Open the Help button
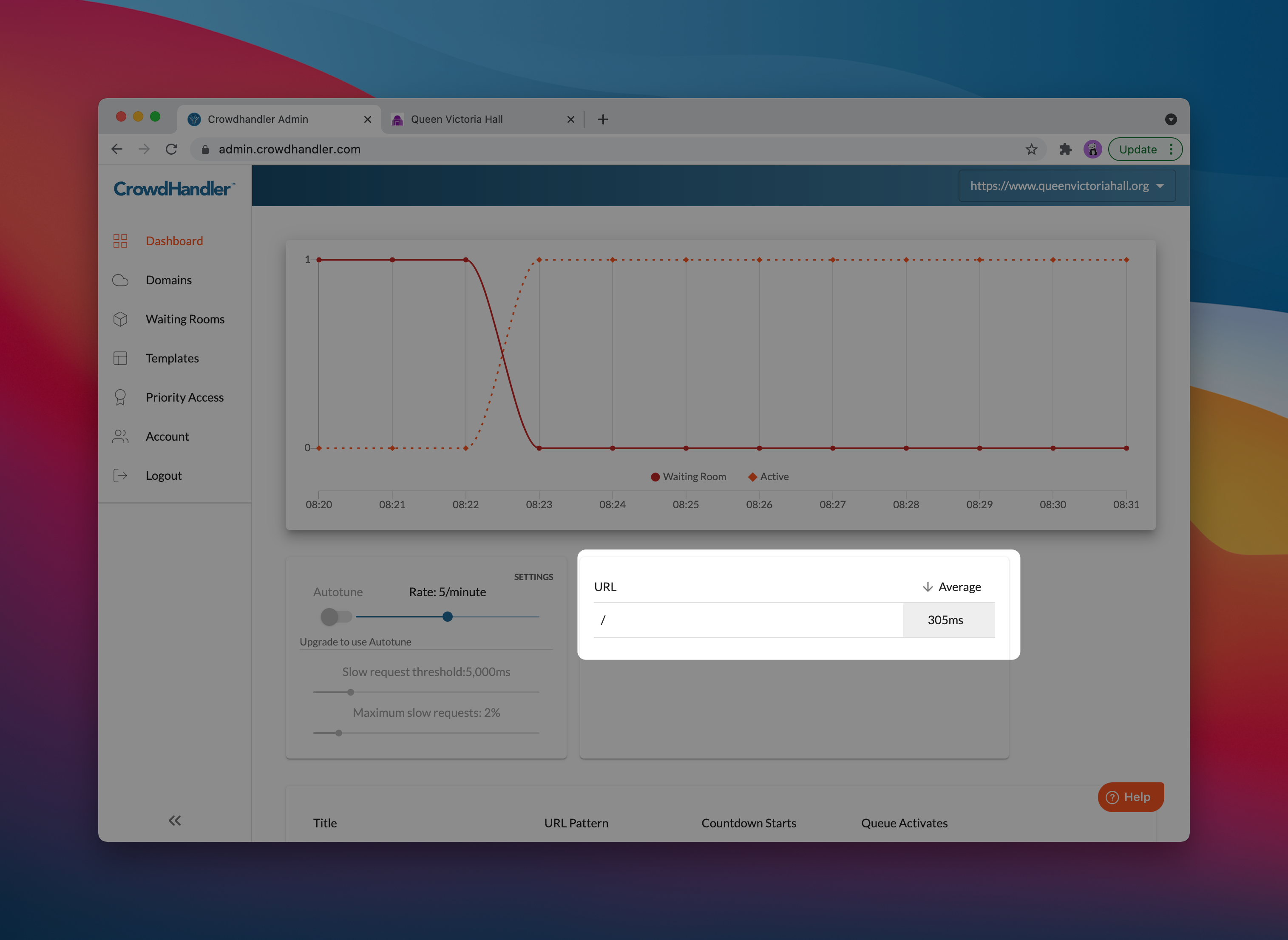Viewport: 1288px width, 940px height. click(1130, 797)
